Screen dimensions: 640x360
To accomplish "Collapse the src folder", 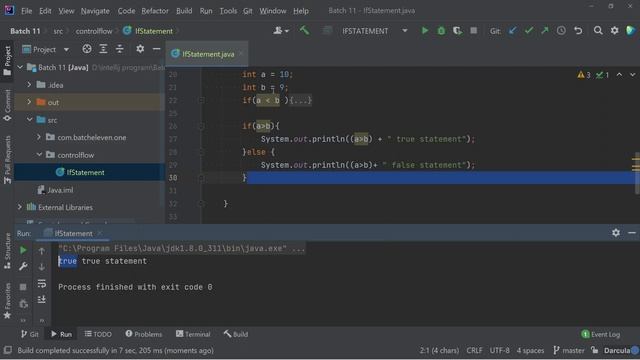I will click(x=29, y=120).
